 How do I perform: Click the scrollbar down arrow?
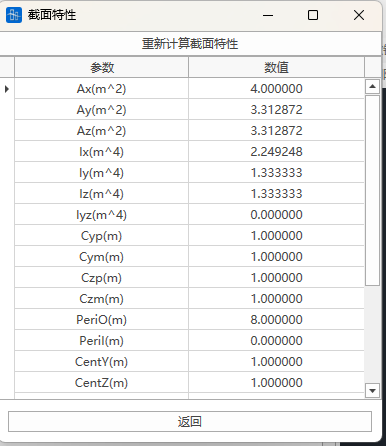tap(372, 390)
